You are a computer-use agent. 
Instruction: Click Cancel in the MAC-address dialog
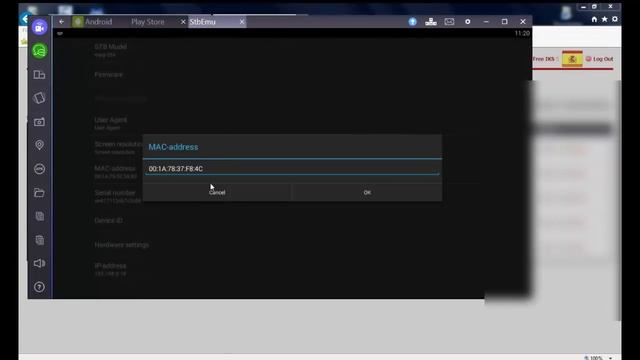(x=217, y=192)
